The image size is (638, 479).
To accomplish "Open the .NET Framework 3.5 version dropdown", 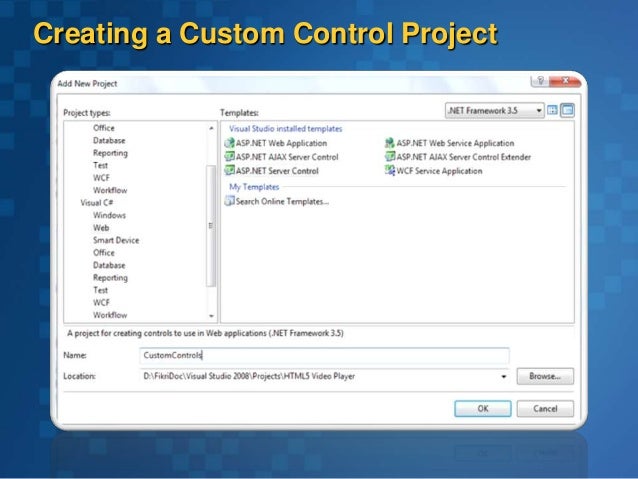I will (x=494, y=111).
